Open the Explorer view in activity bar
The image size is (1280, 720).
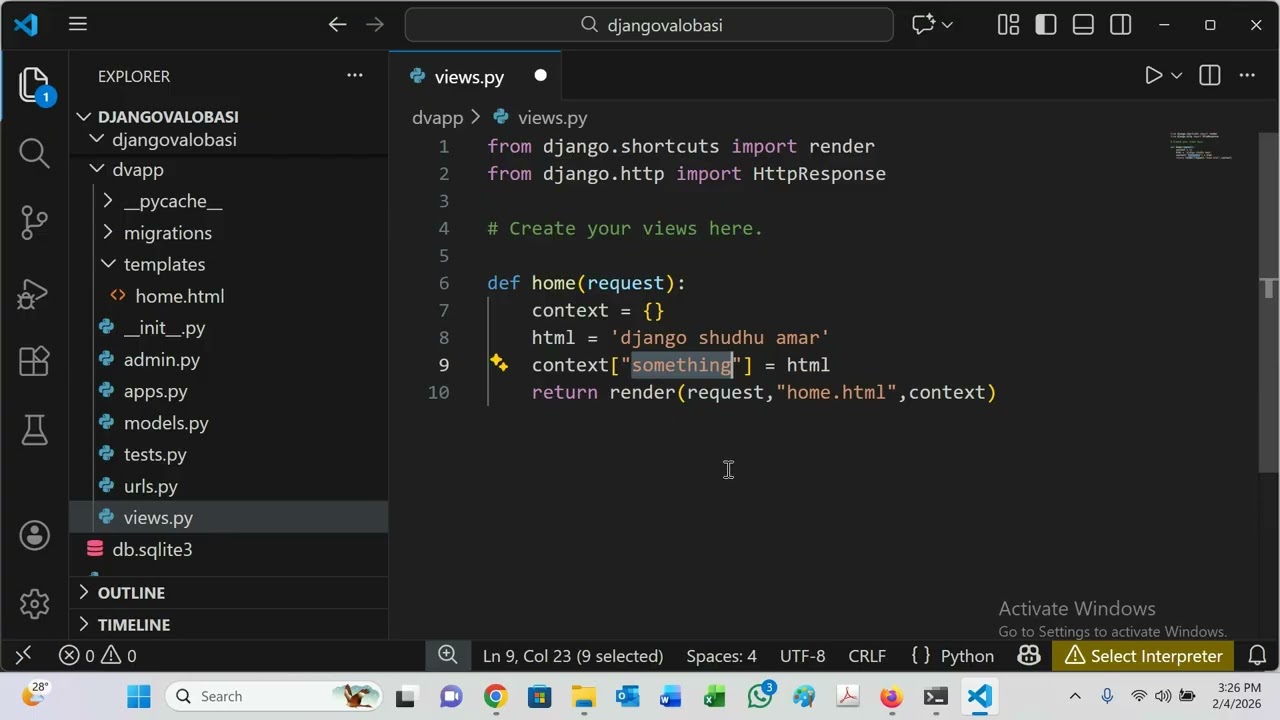click(x=34, y=86)
